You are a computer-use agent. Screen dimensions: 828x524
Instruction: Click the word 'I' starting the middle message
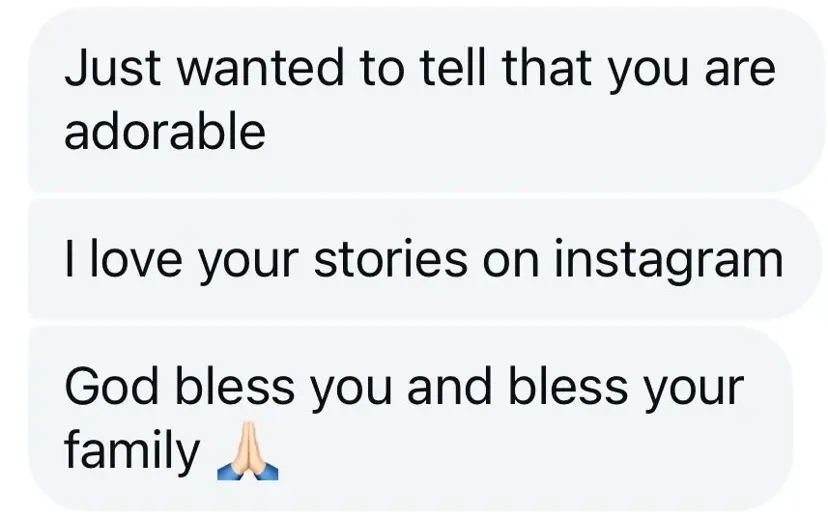pos(70,260)
